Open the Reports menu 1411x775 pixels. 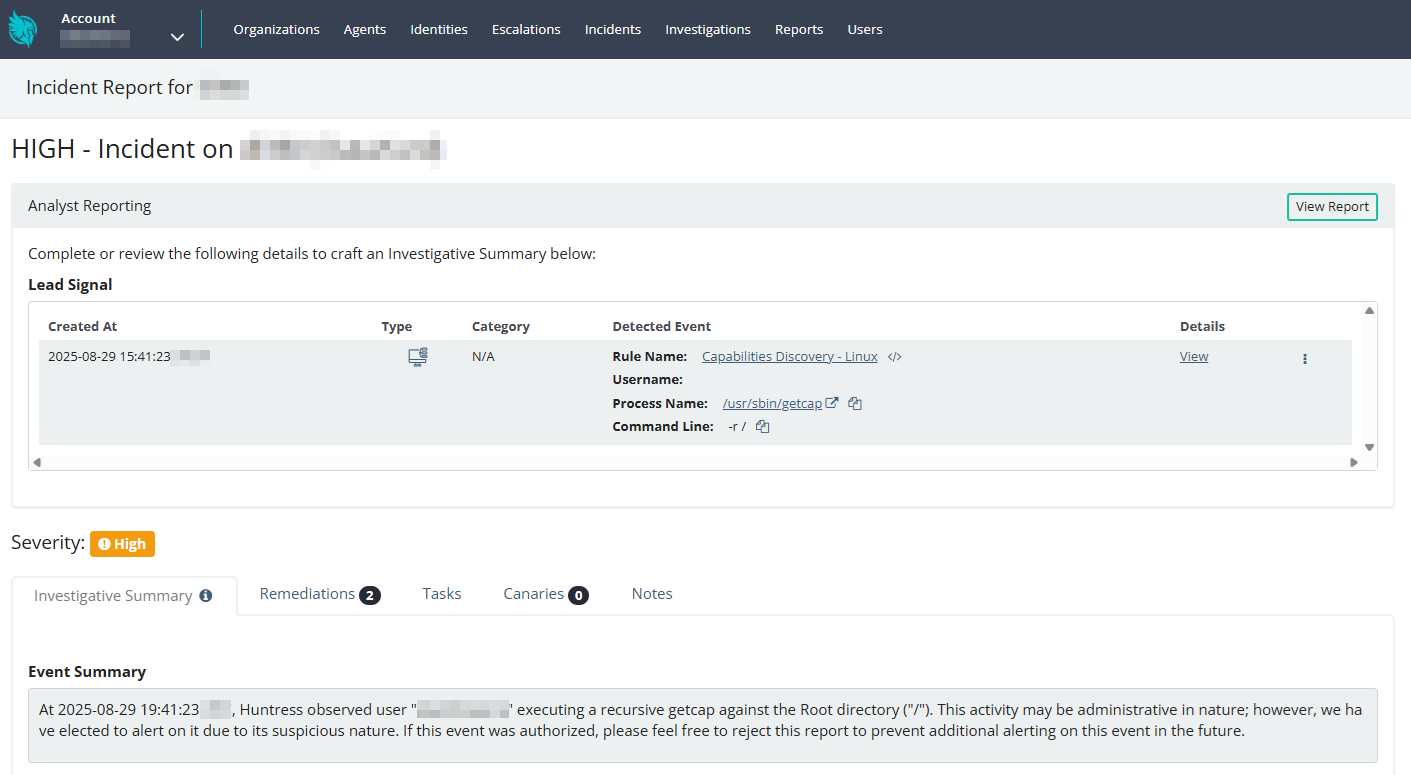tap(799, 29)
